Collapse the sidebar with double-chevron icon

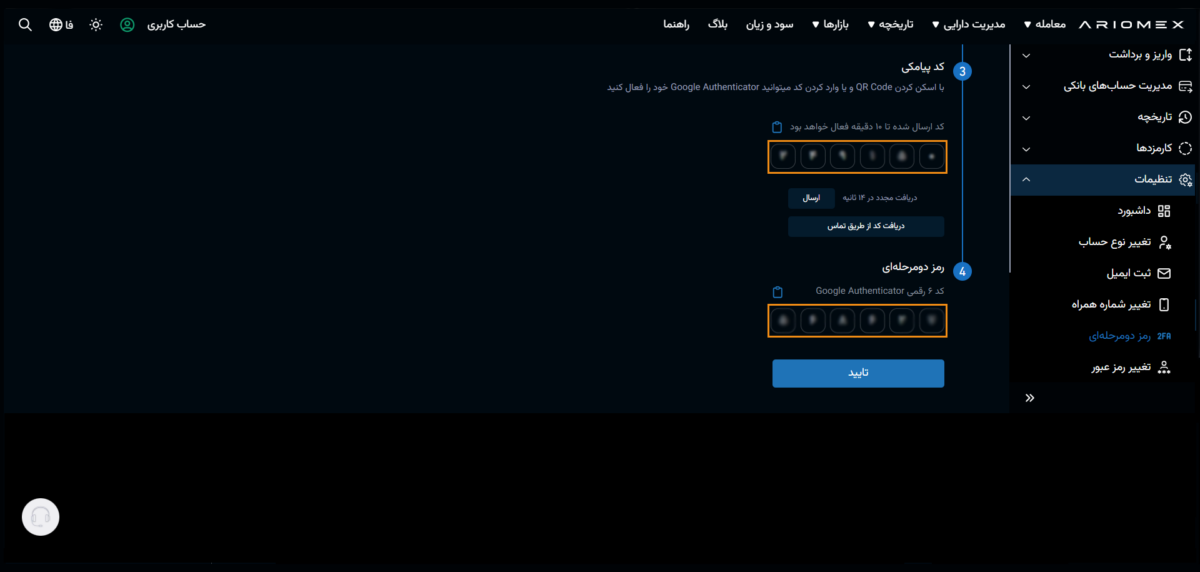pyautogui.click(x=1030, y=398)
